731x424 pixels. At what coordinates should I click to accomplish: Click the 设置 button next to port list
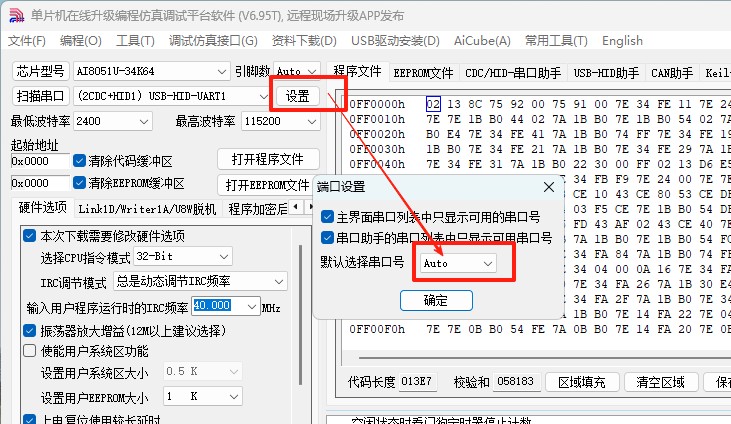[297, 96]
